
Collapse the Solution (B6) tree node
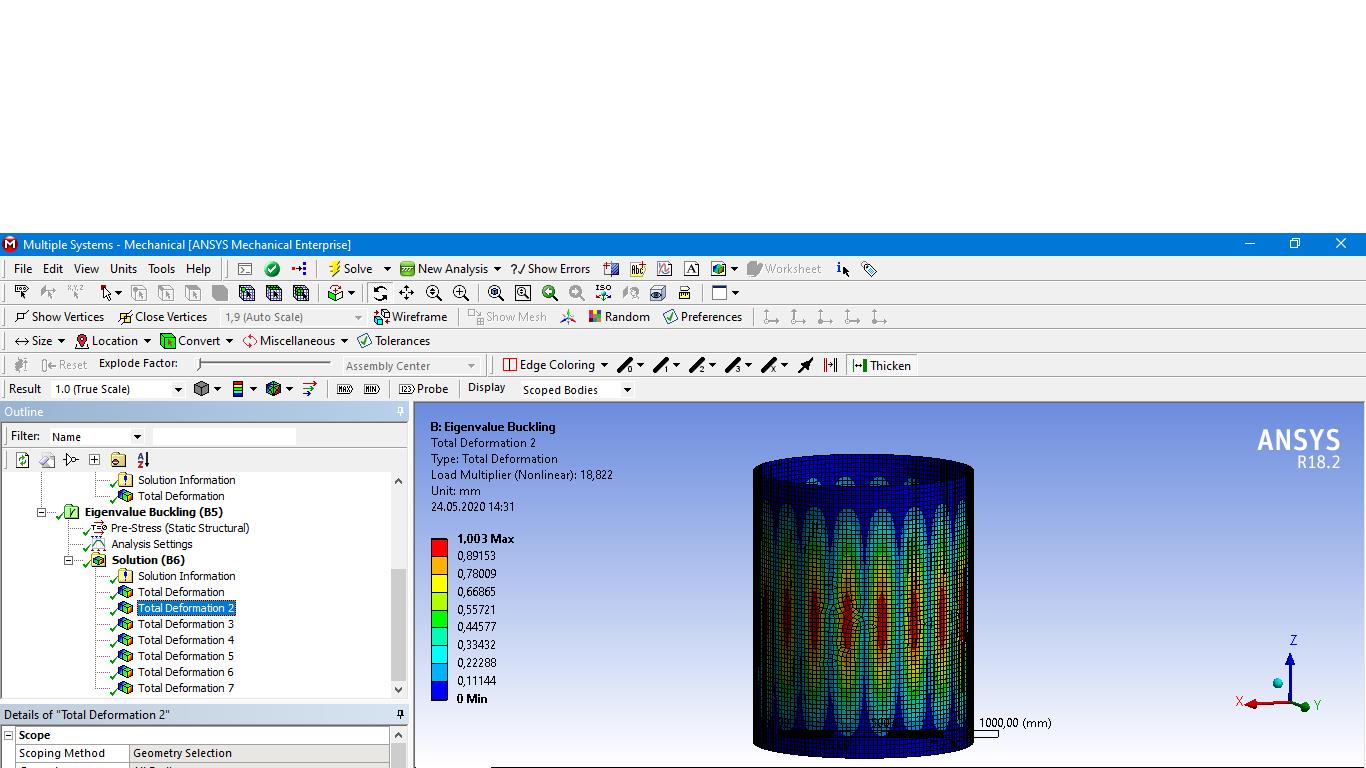click(x=69, y=560)
